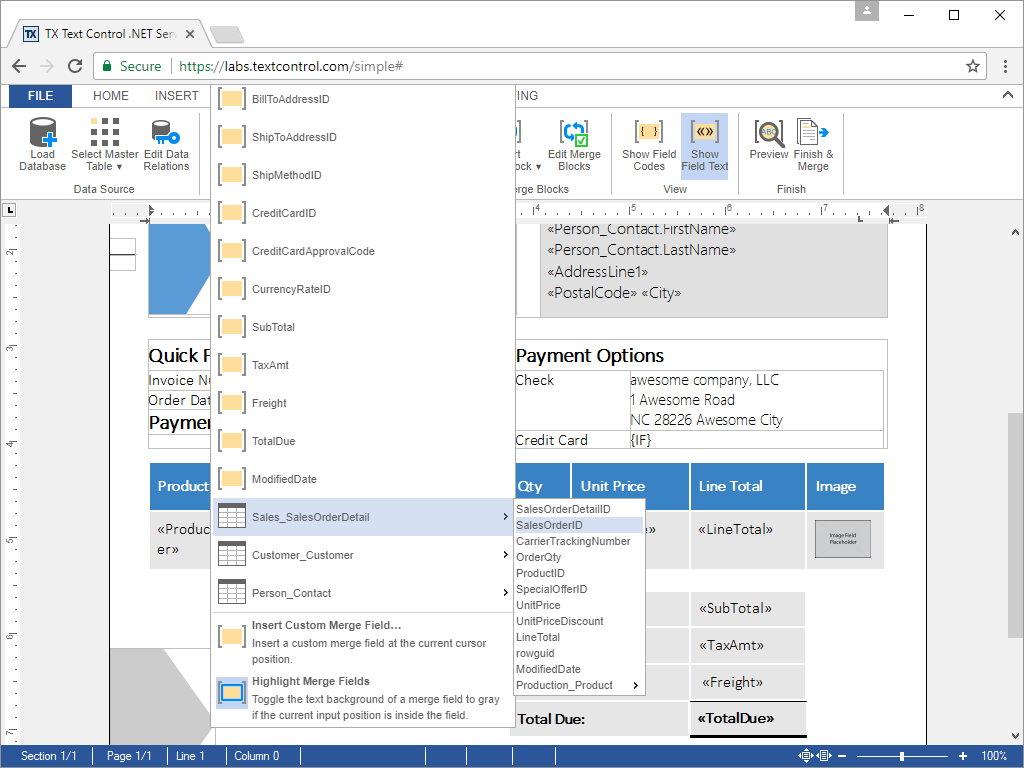This screenshot has height=768, width=1024.
Task: Bookmark this page with star icon
Action: (972, 66)
